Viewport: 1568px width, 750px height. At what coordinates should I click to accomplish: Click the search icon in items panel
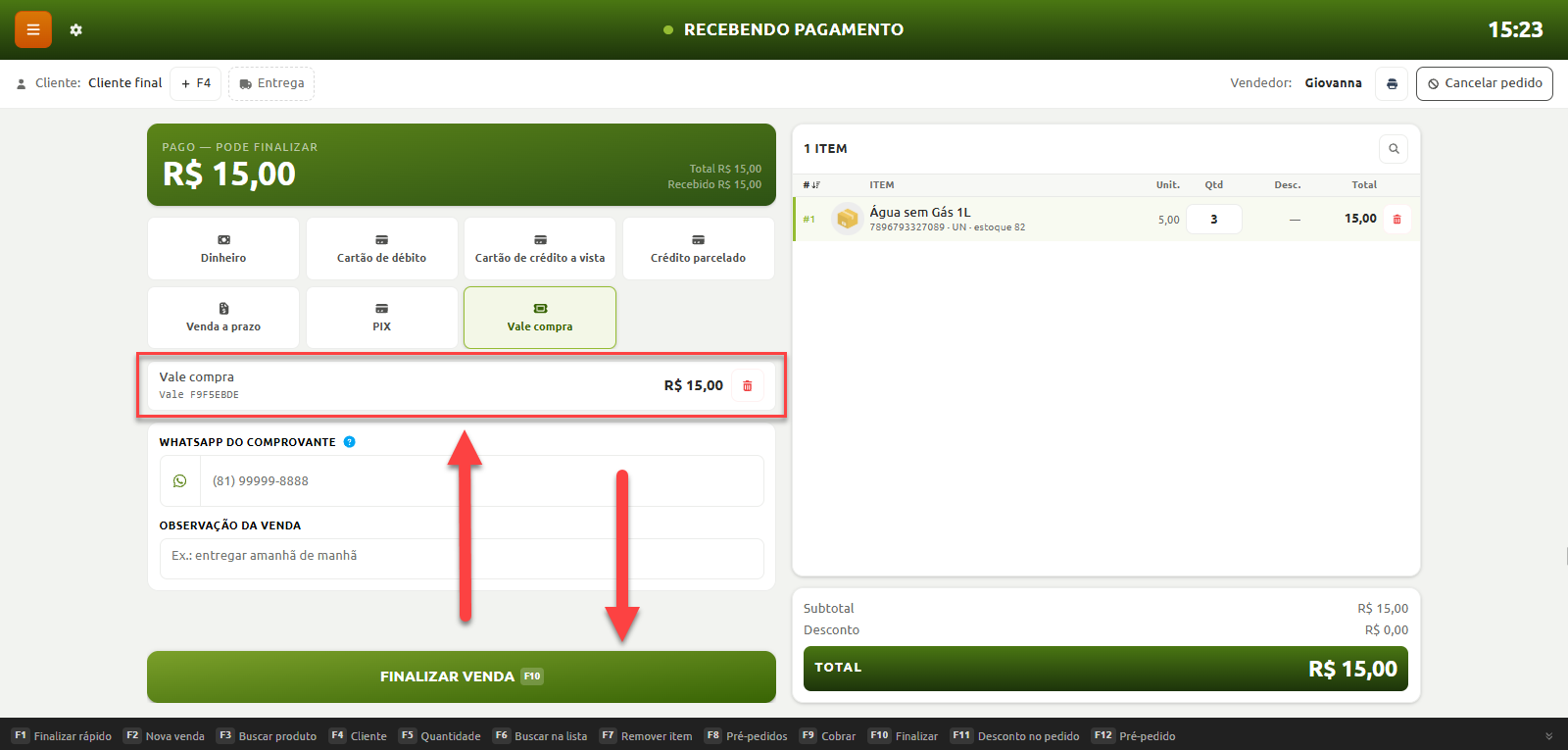pyautogui.click(x=1394, y=149)
